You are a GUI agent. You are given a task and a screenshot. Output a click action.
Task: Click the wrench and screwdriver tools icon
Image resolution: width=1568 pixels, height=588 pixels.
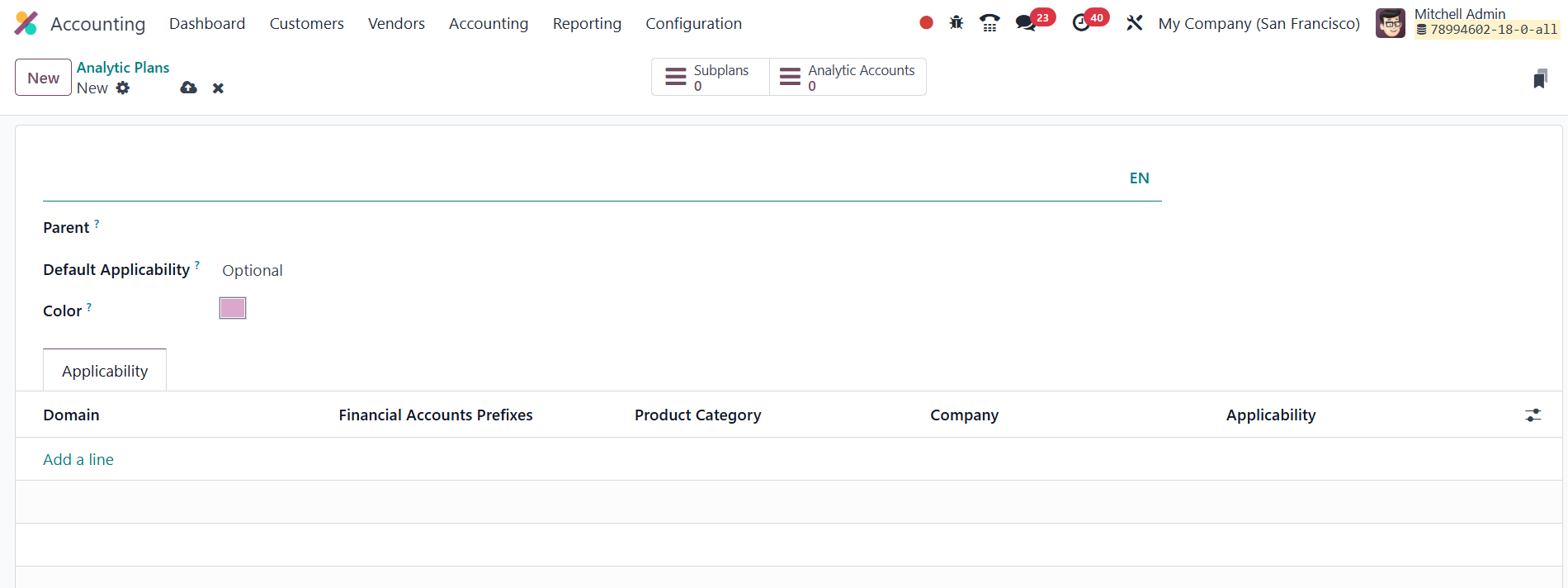click(1135, 23)
